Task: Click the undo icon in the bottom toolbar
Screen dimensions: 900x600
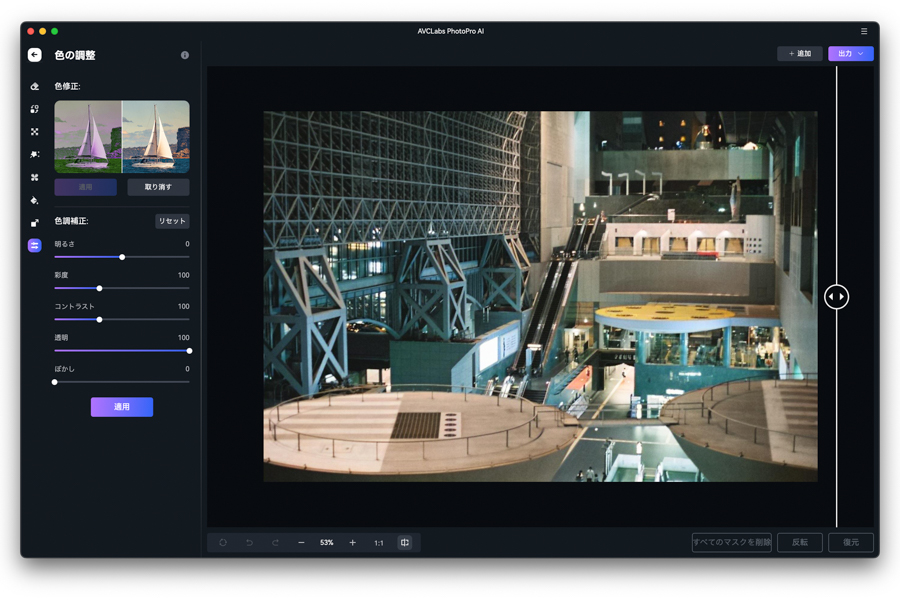Action: (249, 542)
